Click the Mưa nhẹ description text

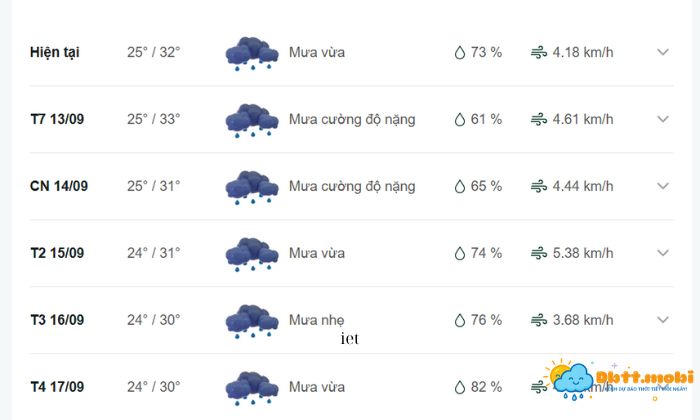(x=316, y=320)
